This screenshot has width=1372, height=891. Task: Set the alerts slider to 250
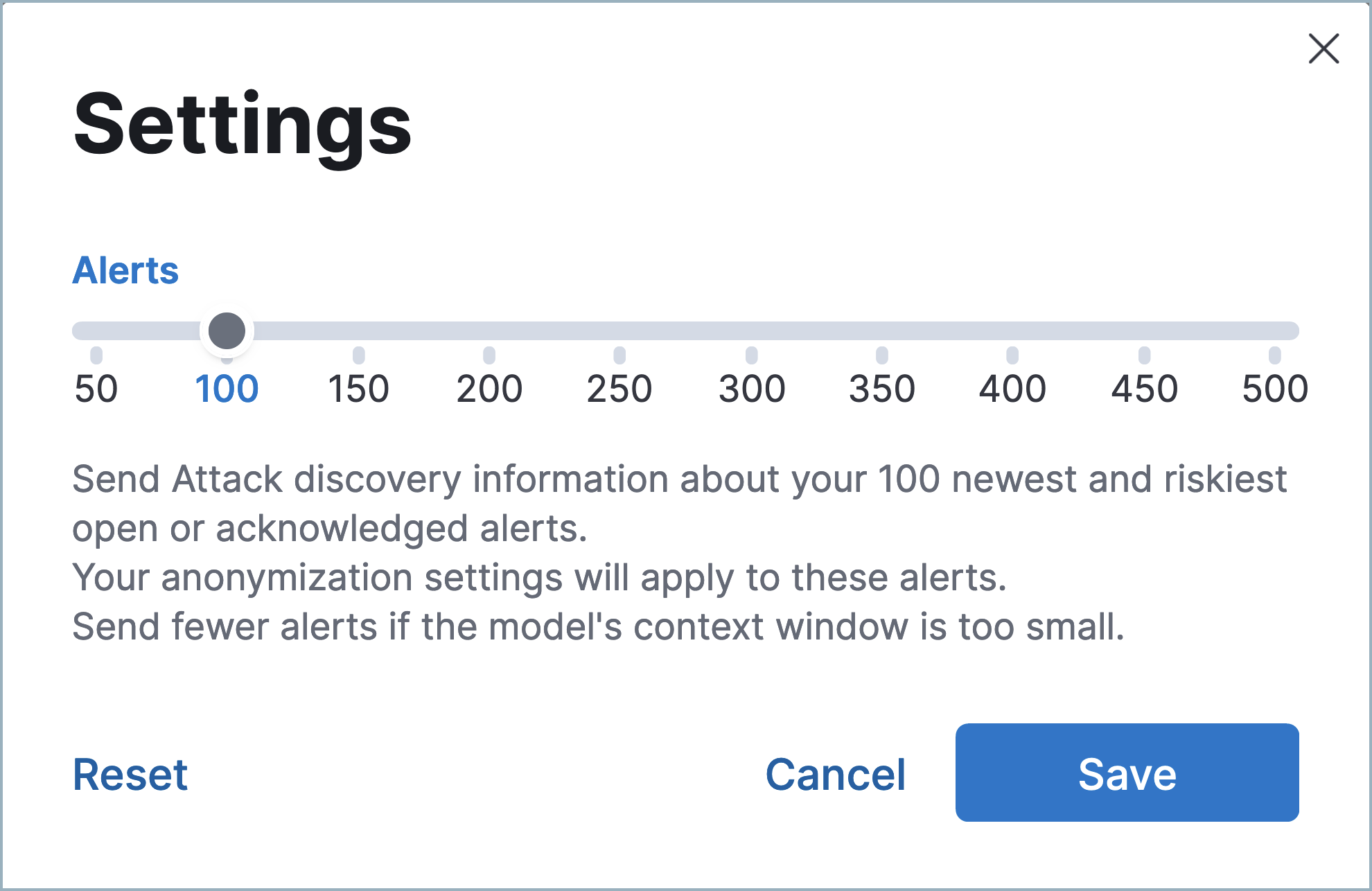620,330
